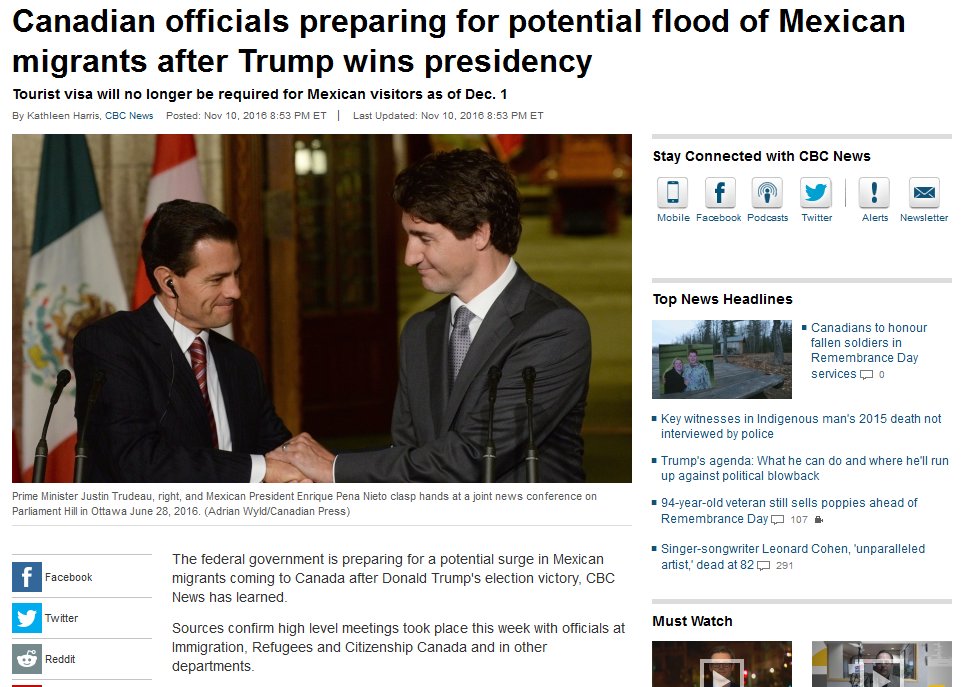Play the first Must Watch video

(722, 664)
